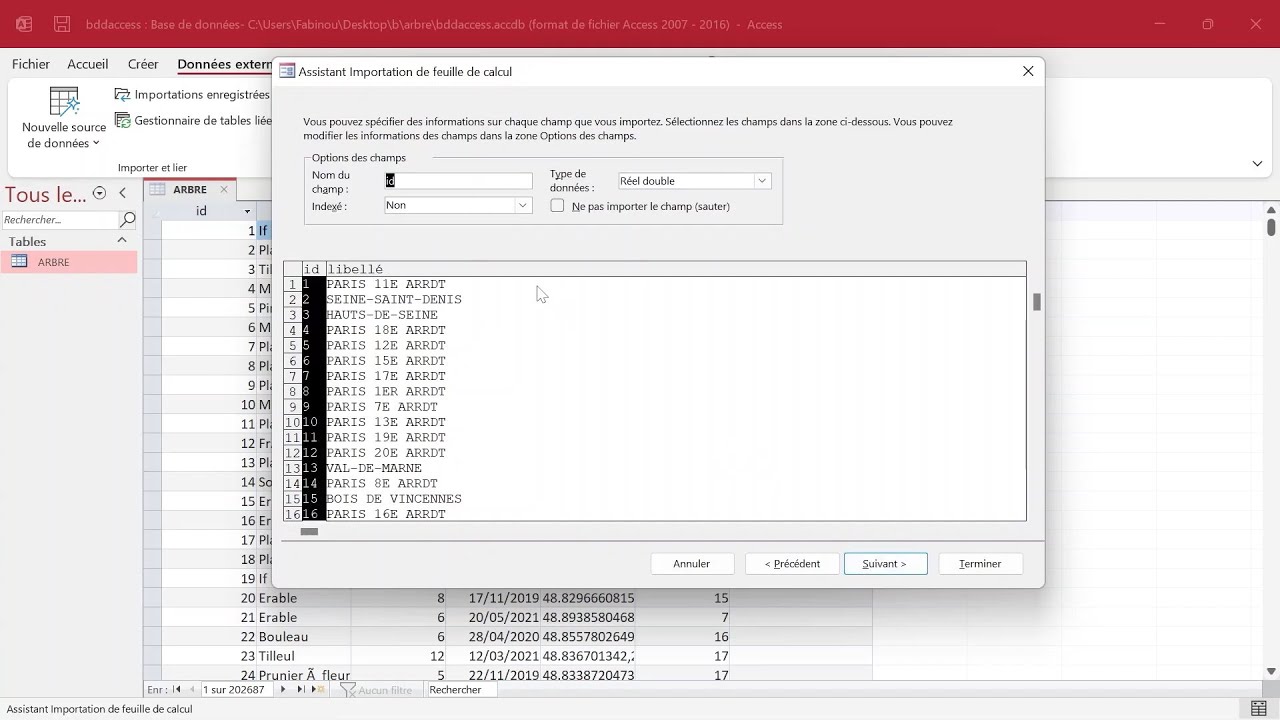Viewport: 1280px width, 720px height.
Task: Focus the Rechercher box in navigation pane
Action: coord(60,219)
